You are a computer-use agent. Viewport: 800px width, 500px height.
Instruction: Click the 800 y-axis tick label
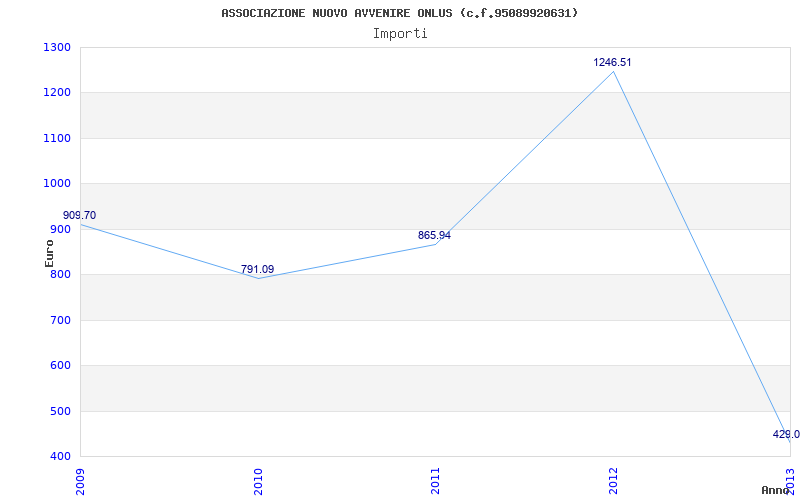60,275
